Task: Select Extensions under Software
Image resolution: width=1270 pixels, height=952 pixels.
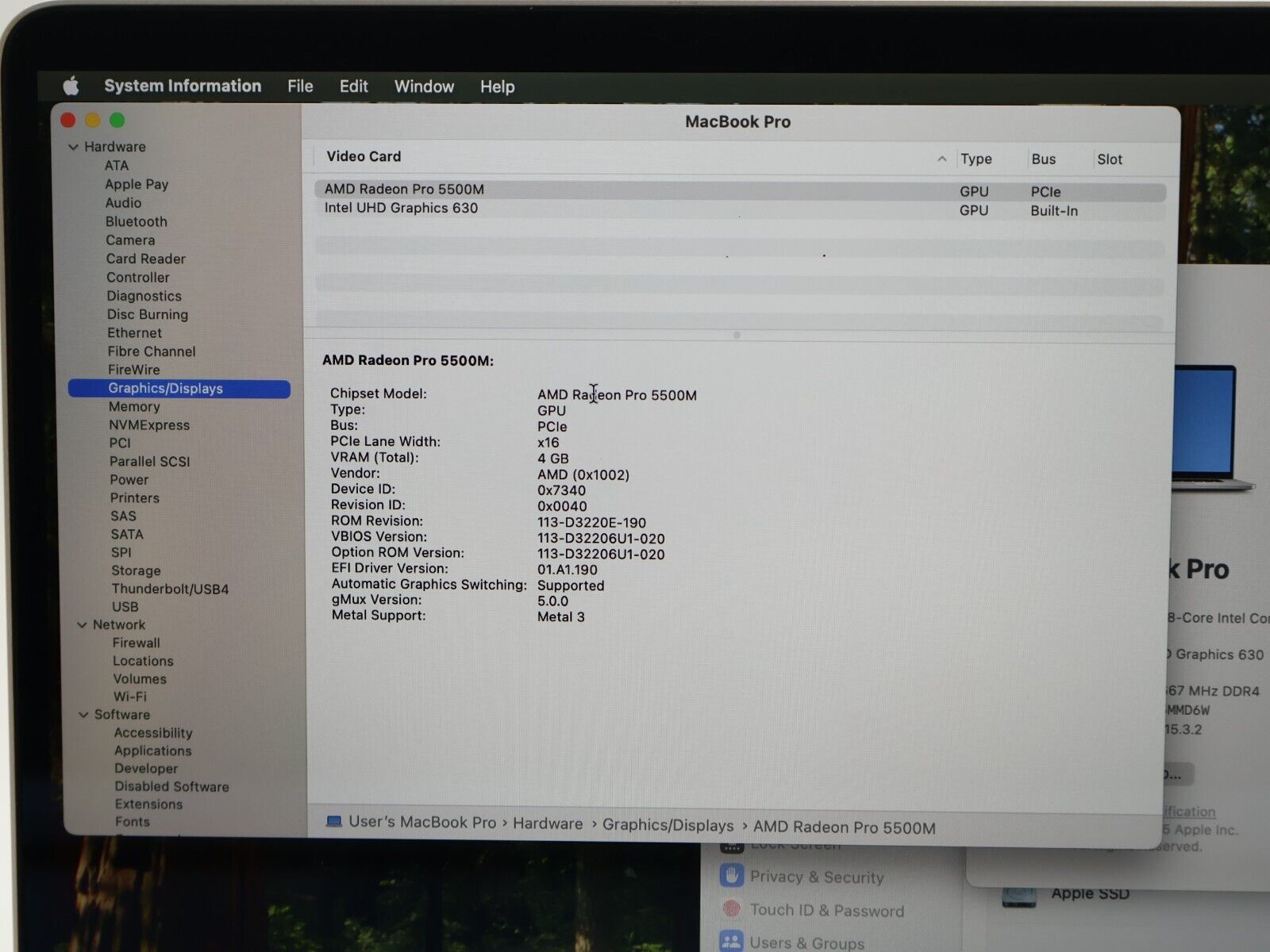Action: point(148,804)
